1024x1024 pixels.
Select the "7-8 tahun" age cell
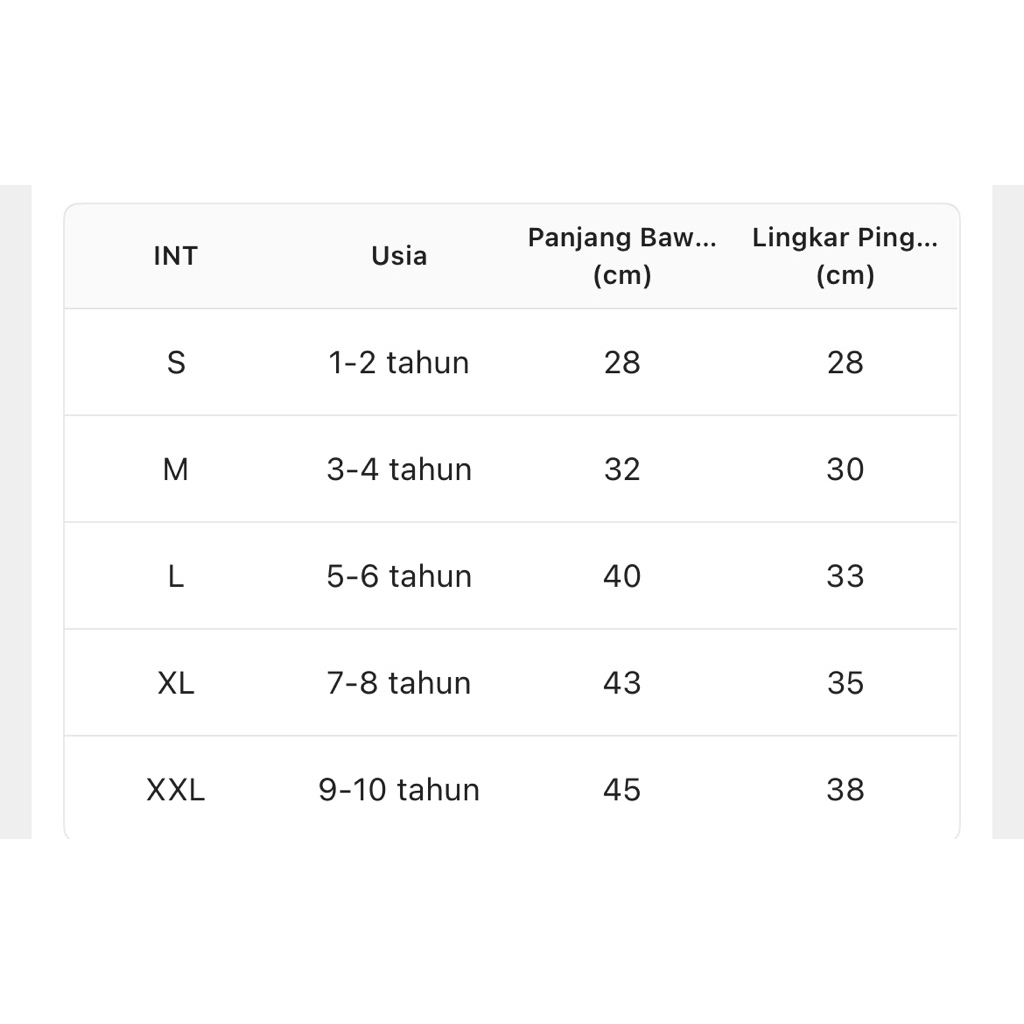click(399, 683)
